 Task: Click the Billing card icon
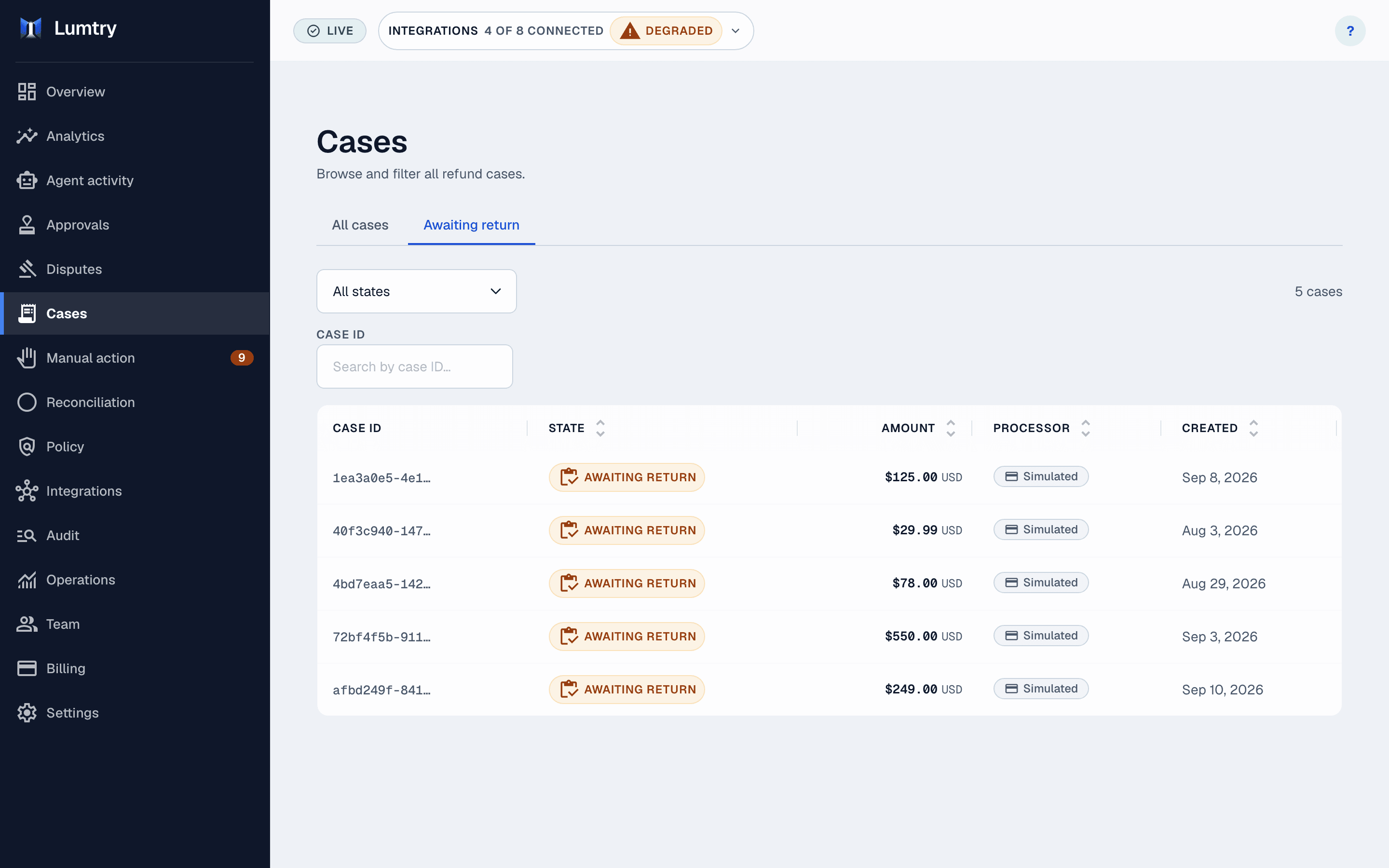coord(27,668)
